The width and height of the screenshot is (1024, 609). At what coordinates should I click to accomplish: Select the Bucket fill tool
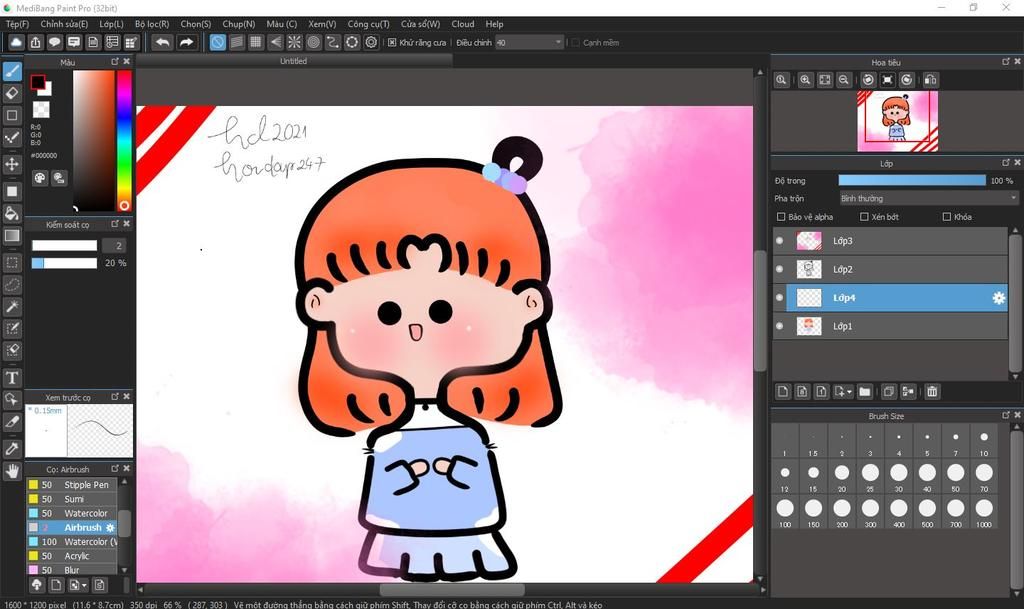click(x=12, y=213)
